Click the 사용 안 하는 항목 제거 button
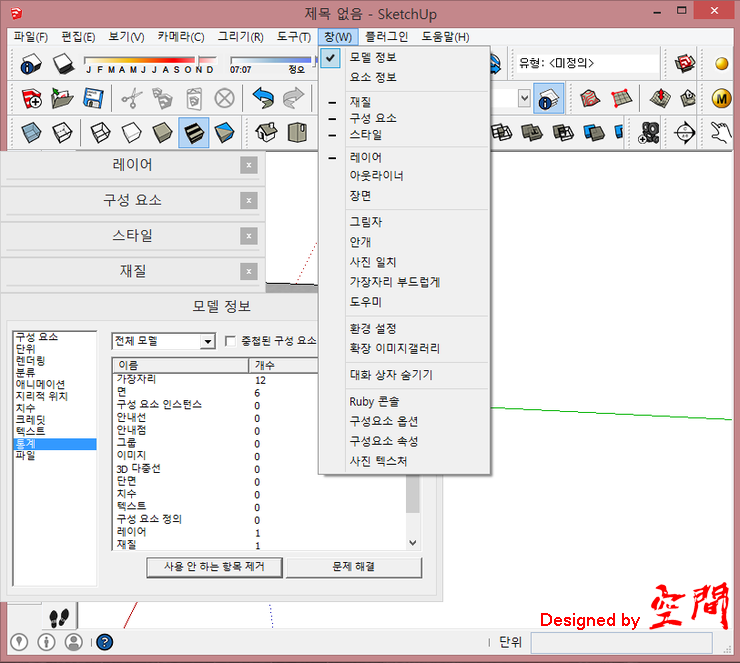The image size is (740, 663). tap(214, 567)
